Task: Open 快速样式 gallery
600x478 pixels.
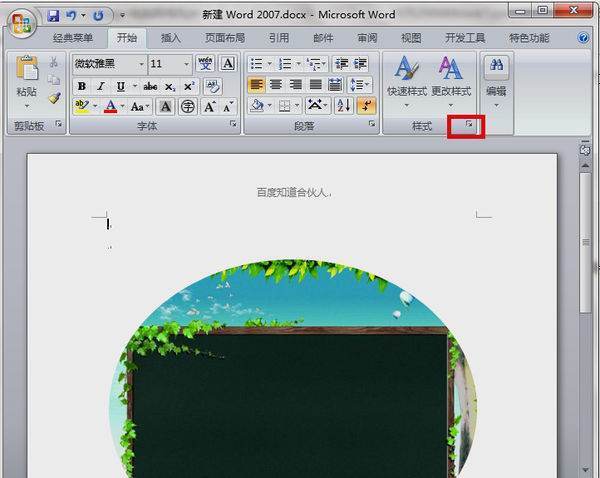Action: tap(407, 81)
